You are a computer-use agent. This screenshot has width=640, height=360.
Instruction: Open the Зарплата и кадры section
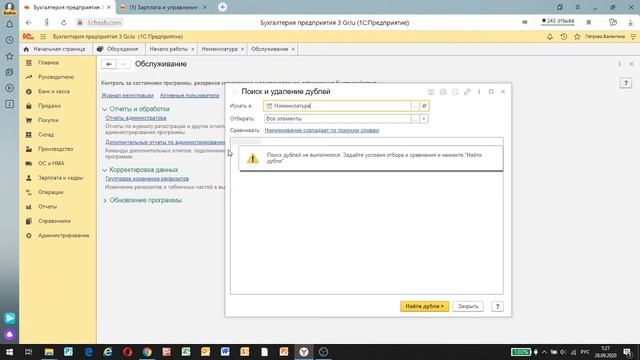pos(60,178)
